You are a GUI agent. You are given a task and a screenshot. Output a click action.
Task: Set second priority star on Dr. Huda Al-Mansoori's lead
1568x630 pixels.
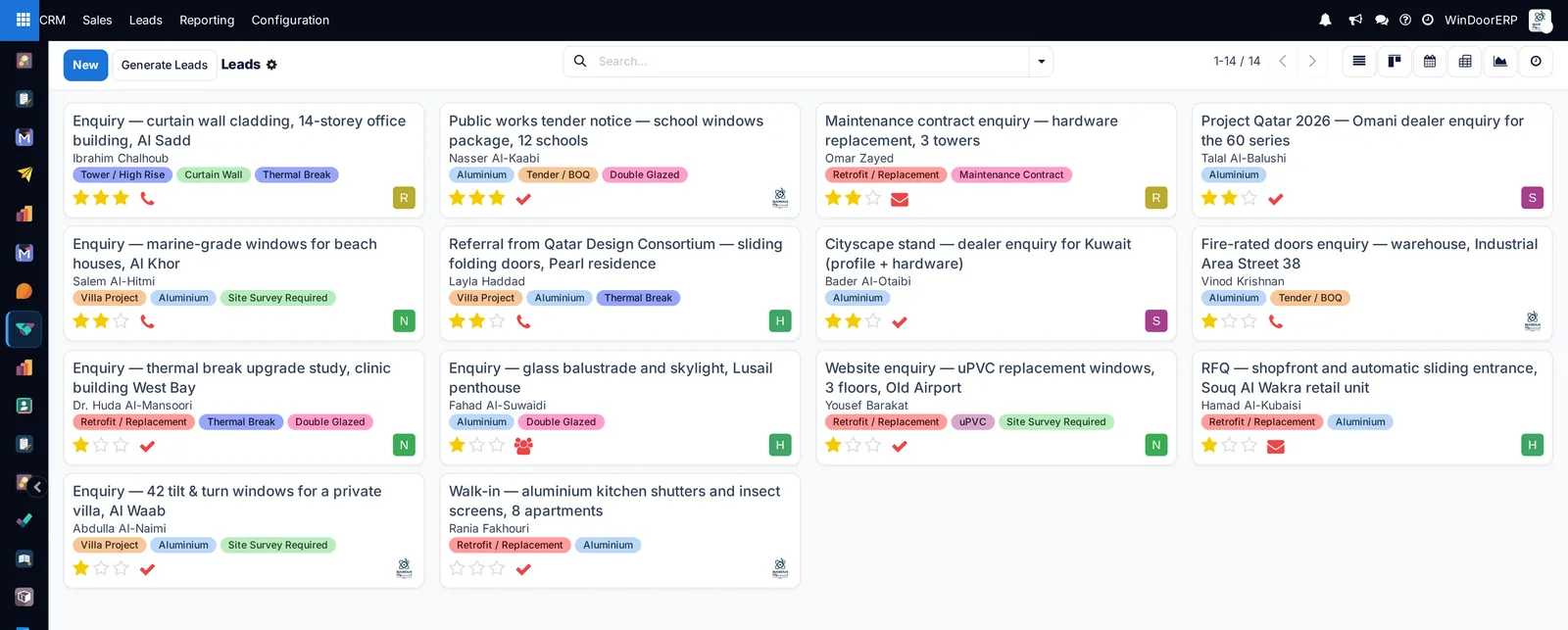pos(101,445)
